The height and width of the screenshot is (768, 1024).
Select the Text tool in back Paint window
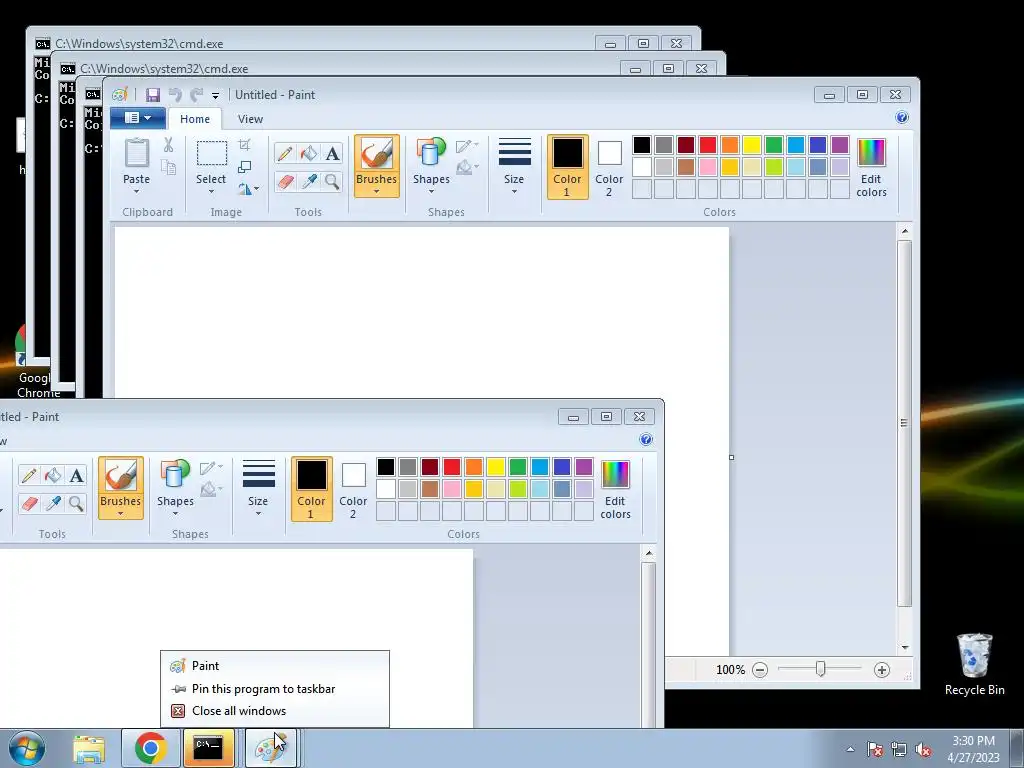pyautogui.click(x=332, y=153)
